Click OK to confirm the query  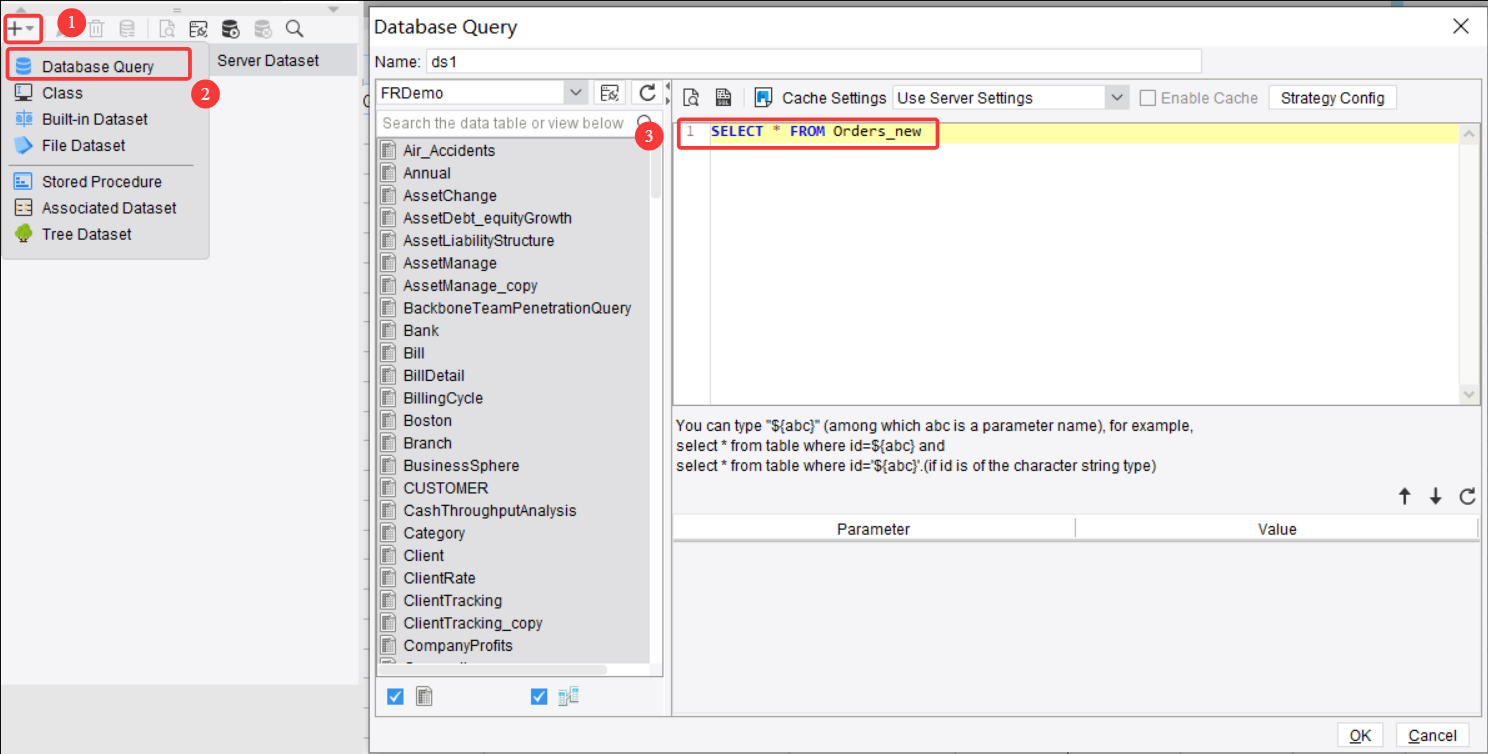pos(1360,736)
